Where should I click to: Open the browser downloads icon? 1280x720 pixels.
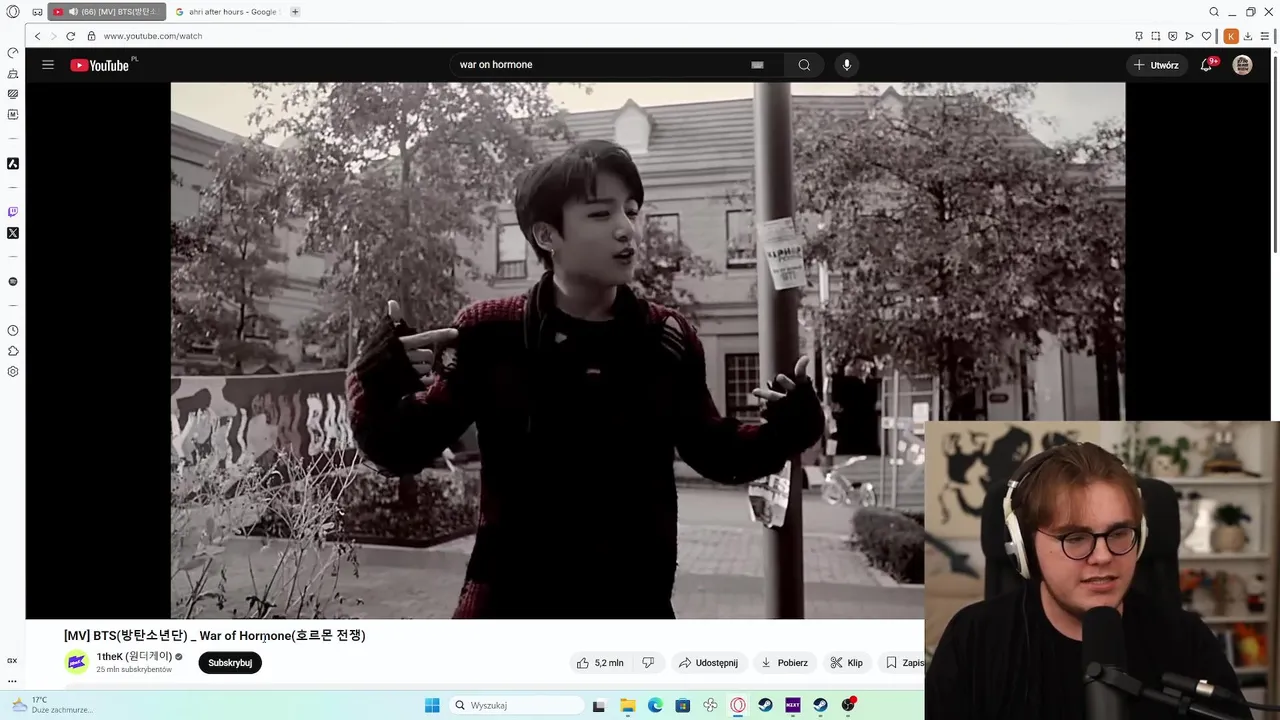tap(1248, 36)
